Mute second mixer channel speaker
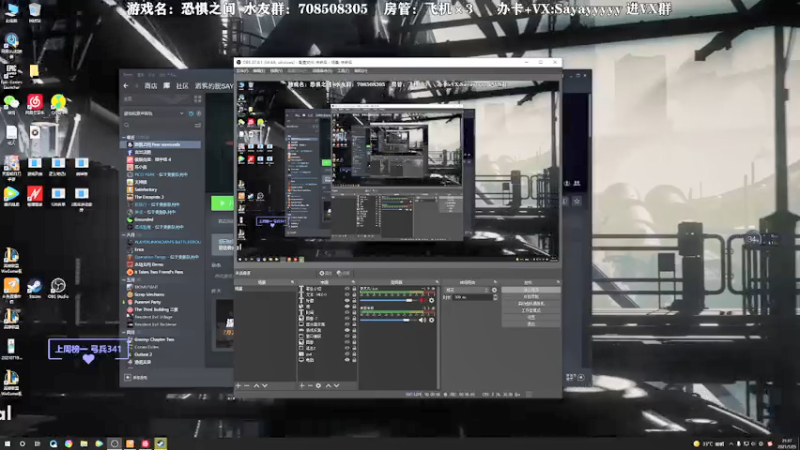Image resolution: width=800 pixels, height=450 pixels. (422, 320)
